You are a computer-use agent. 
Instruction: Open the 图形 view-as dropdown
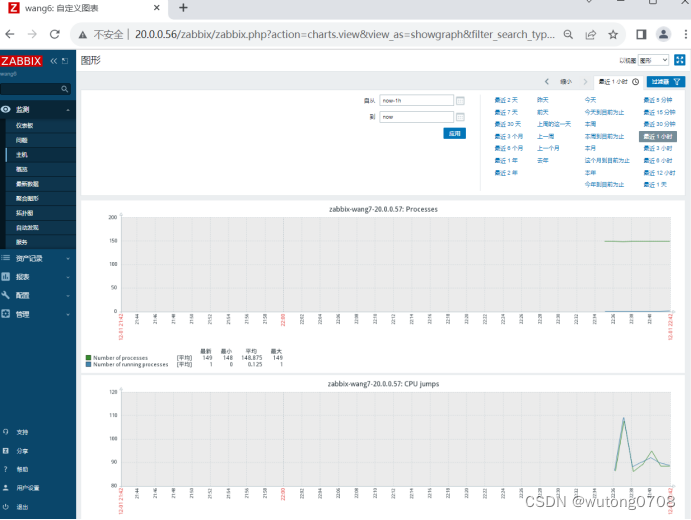click(x=654, y=60)
